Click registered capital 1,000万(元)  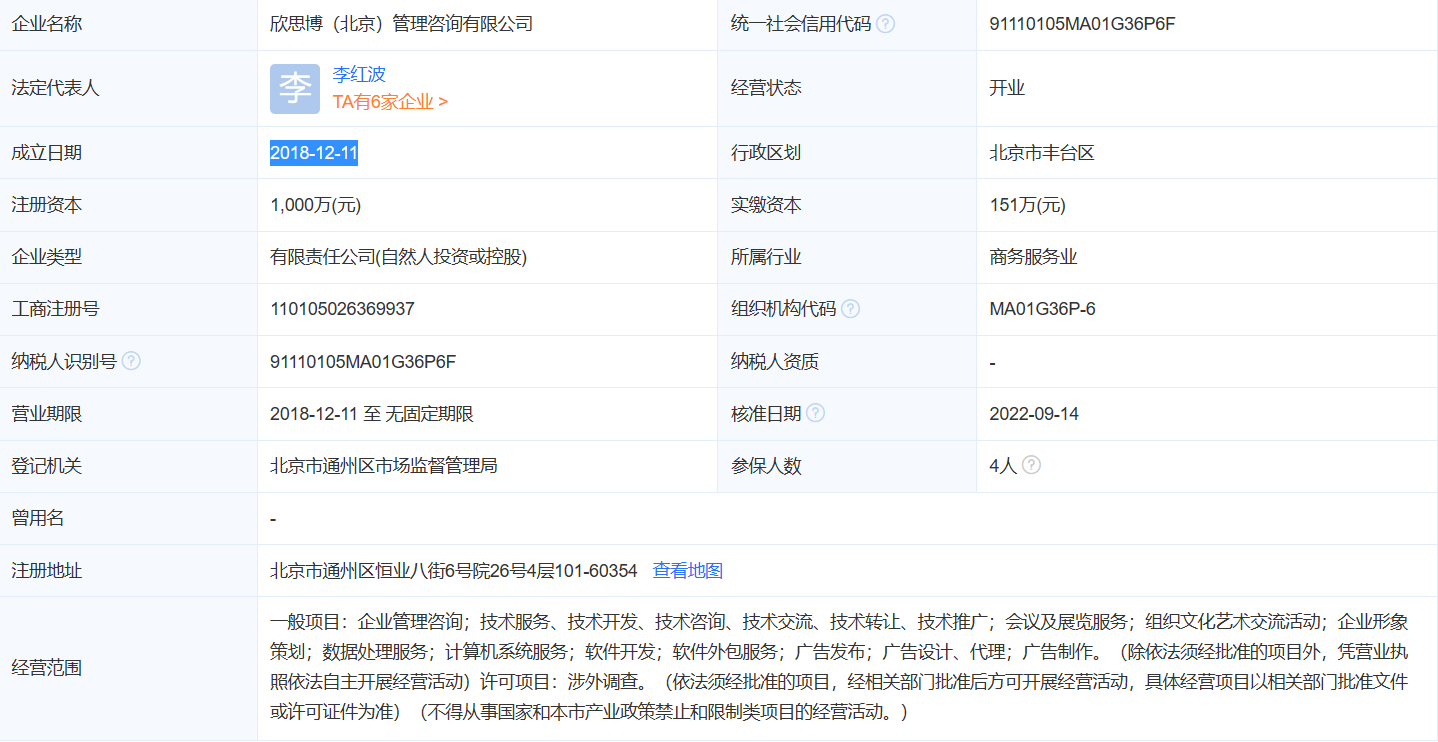(x=315, y=205)
